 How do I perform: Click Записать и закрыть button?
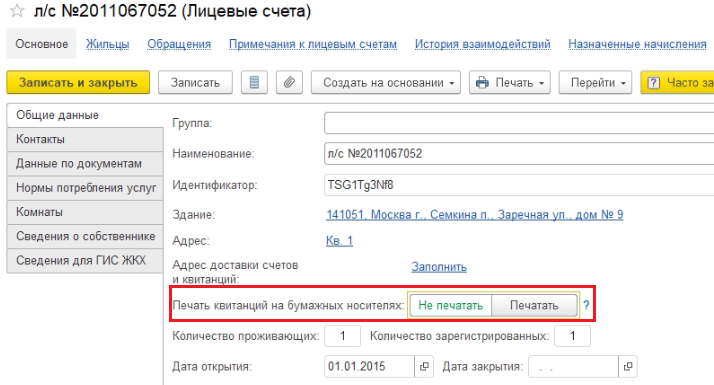point(78,82)
